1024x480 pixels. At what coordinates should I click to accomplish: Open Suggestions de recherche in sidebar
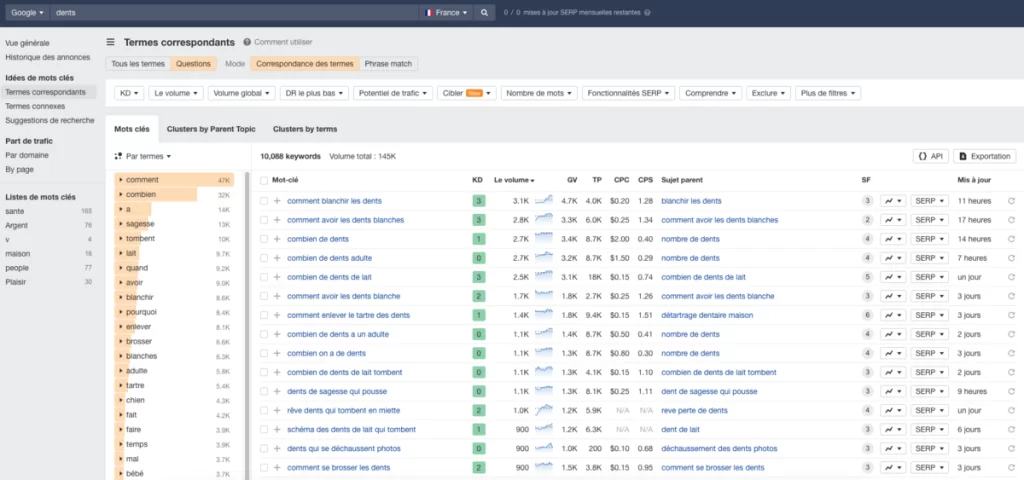50,120
